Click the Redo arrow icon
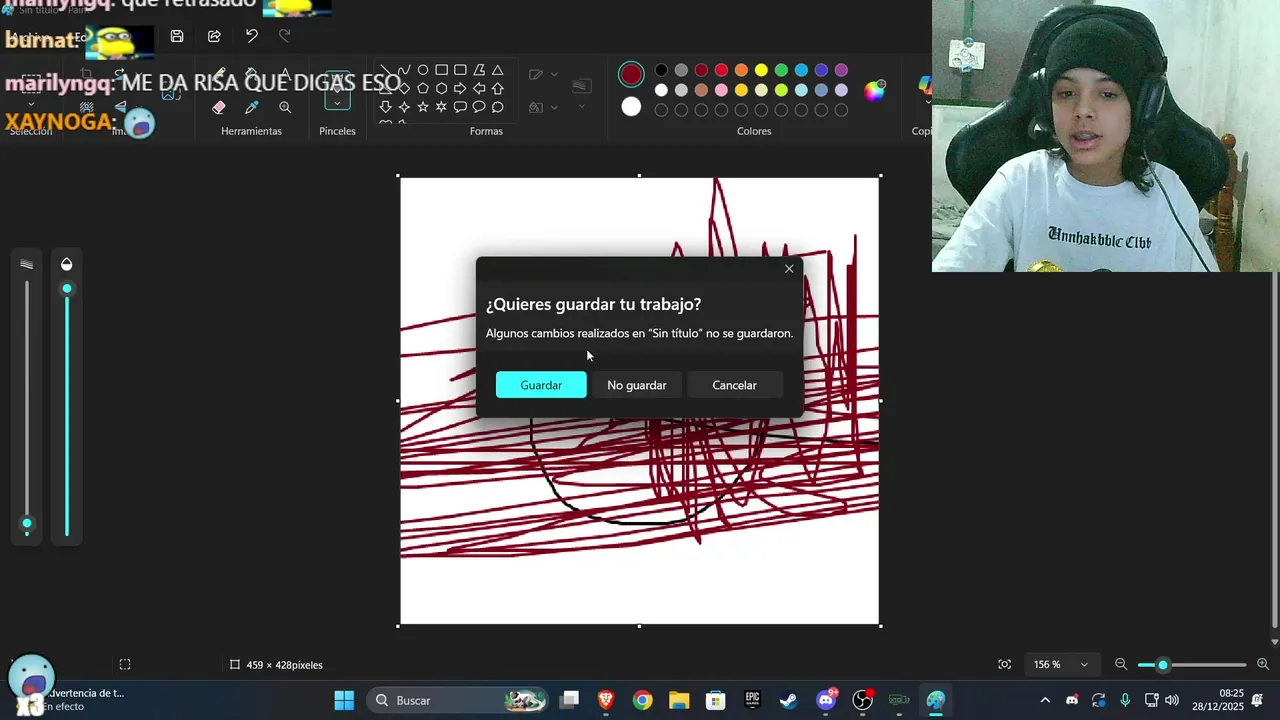1280x720 pixels. point(285,36)
